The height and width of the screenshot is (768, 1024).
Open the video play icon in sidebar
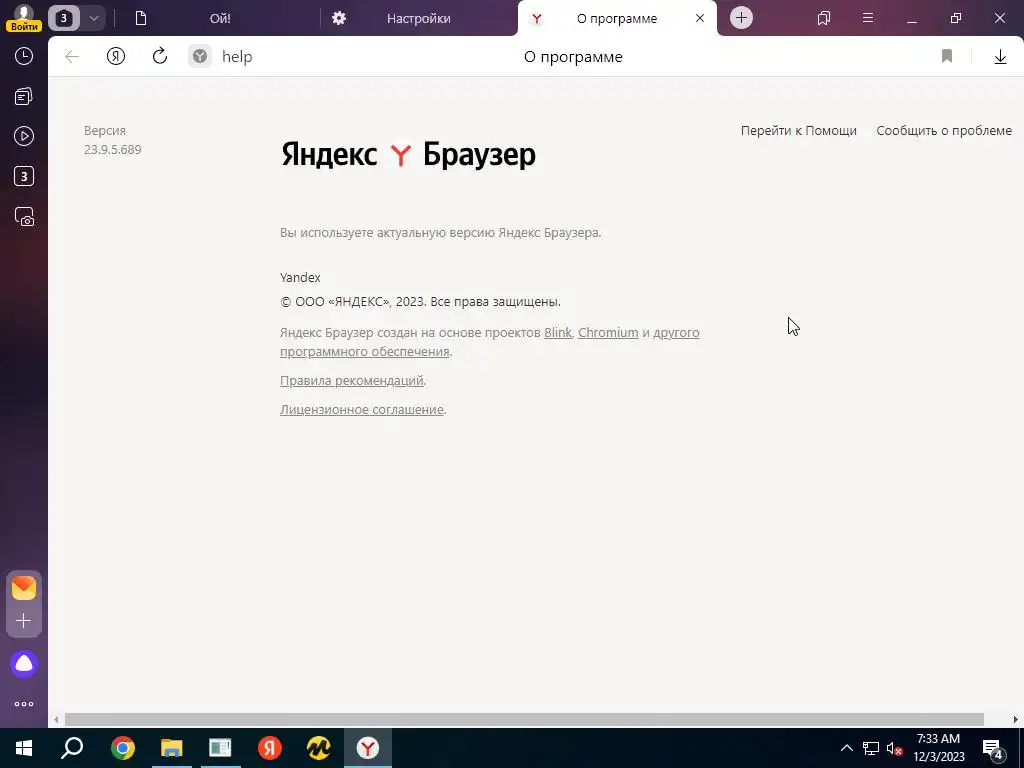pos(24,136)
